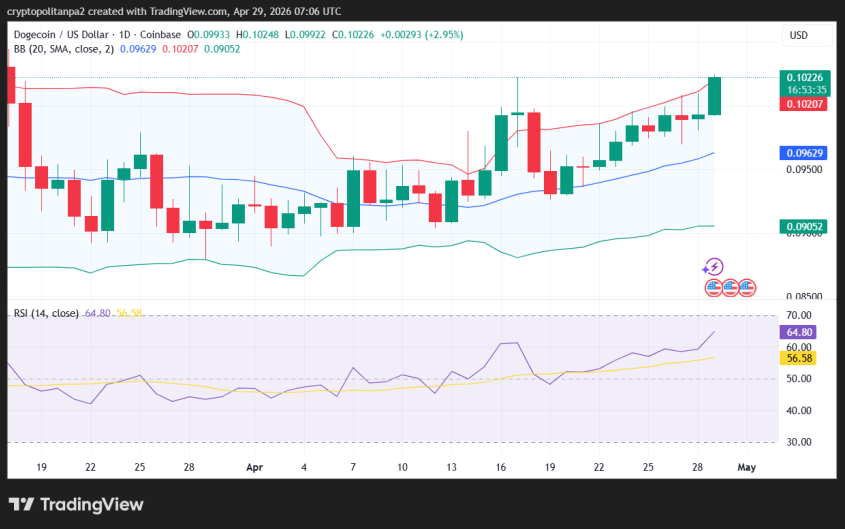
Task: Click the Apr label on time axis
Action: (253, 467)
